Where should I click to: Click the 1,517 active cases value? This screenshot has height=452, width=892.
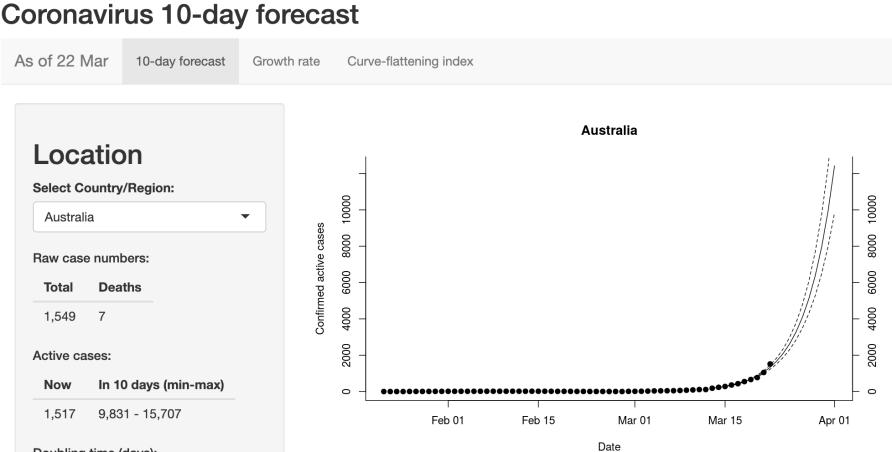coord(59,414)
